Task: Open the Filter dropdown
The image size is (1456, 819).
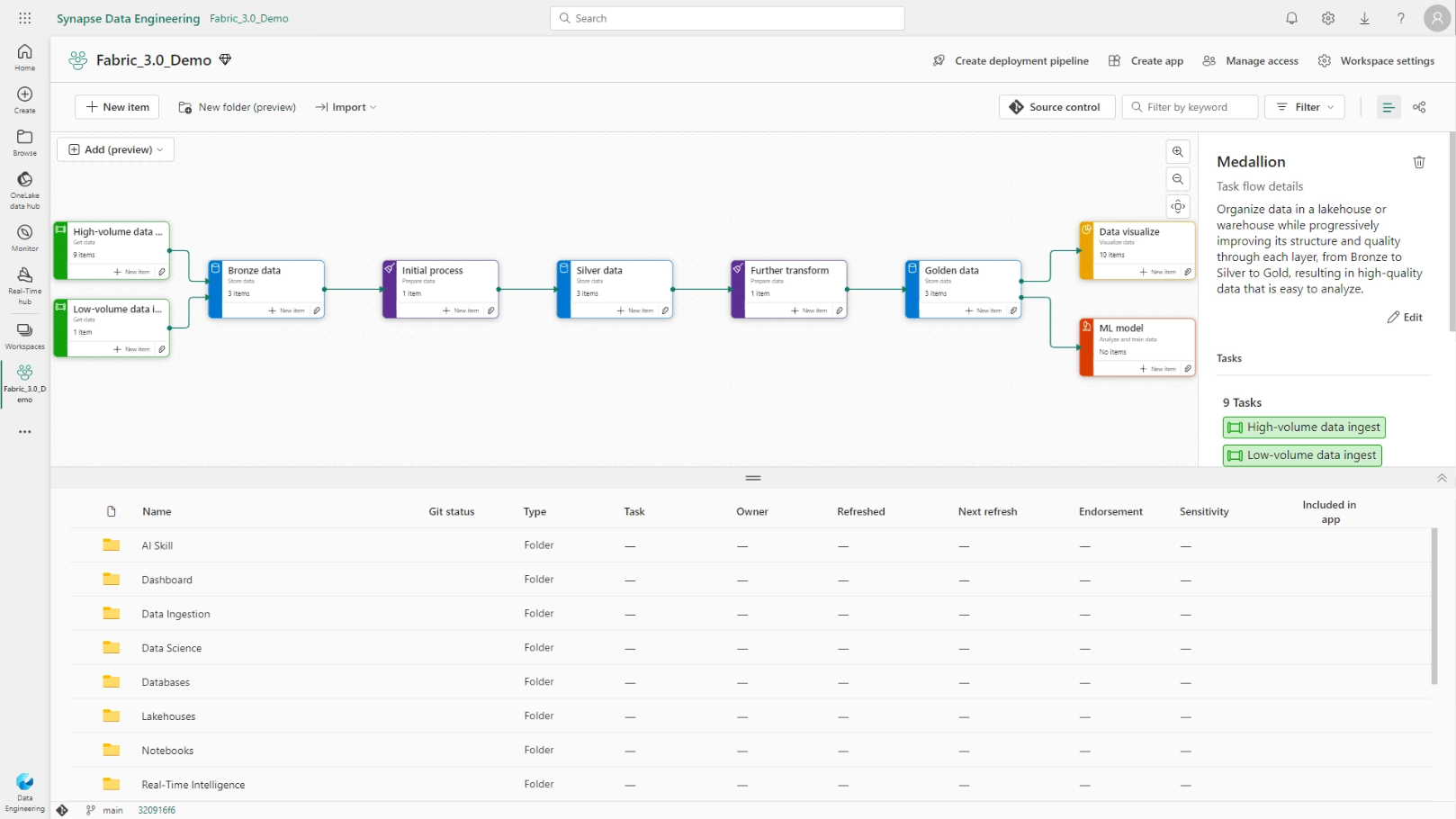Action: (x=1304, y=107)
